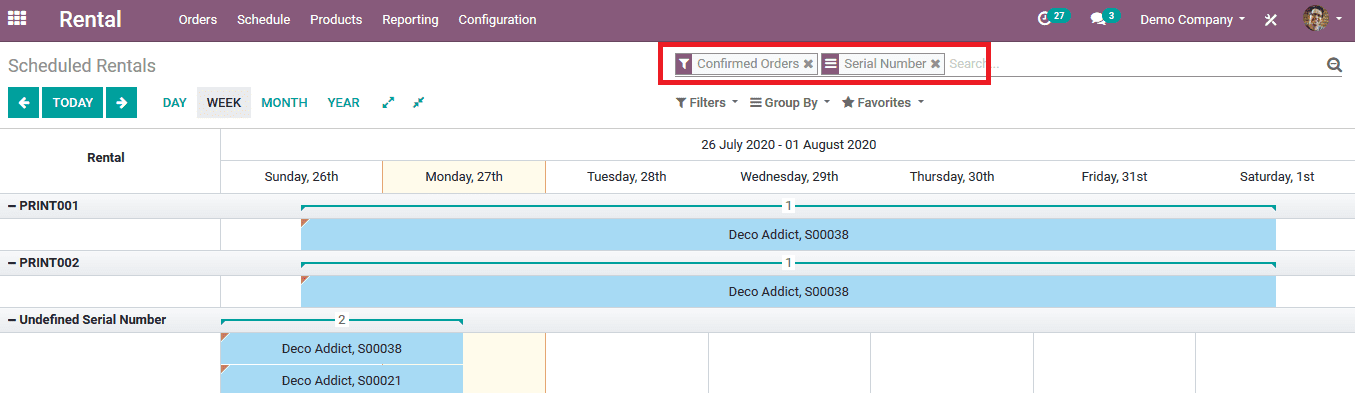The height and width of the screenshot is (393, 1355).
Task: Open the apps grid menu icon
Action: (17, 19)
